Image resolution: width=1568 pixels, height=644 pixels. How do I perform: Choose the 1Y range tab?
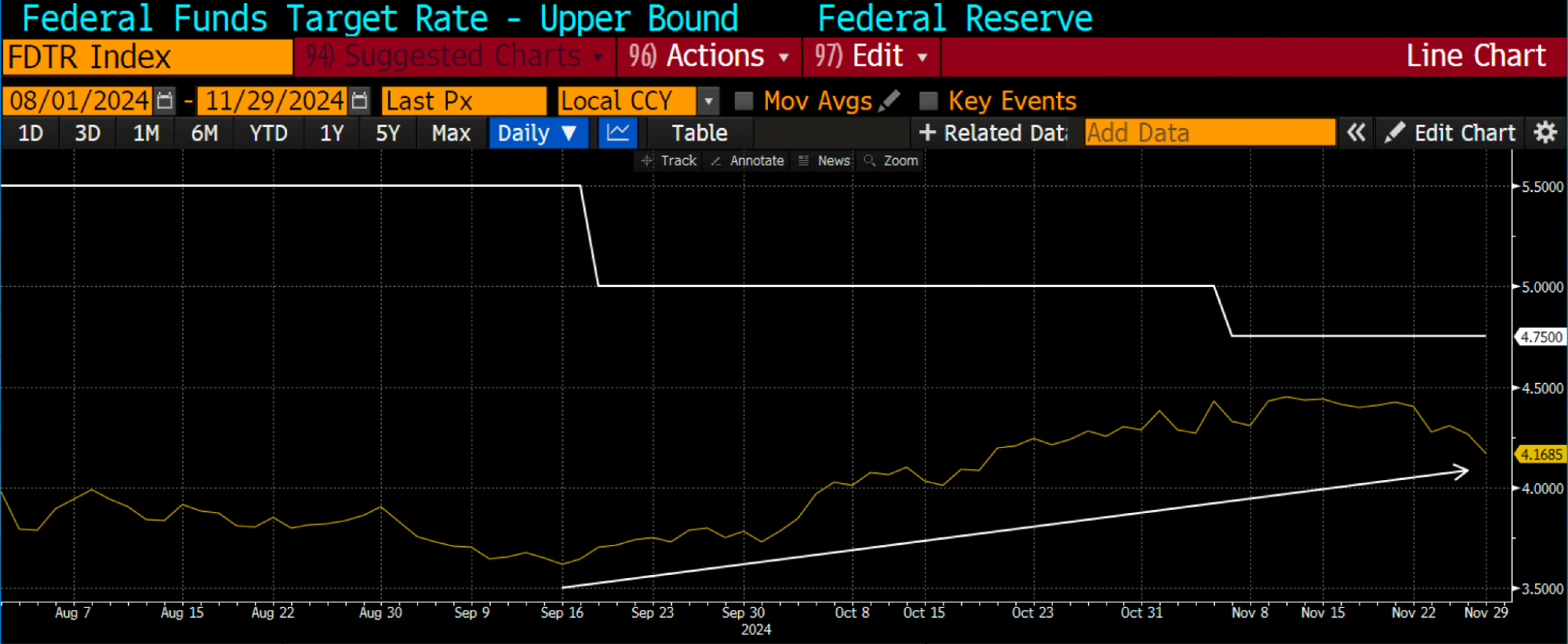[332, 133]
